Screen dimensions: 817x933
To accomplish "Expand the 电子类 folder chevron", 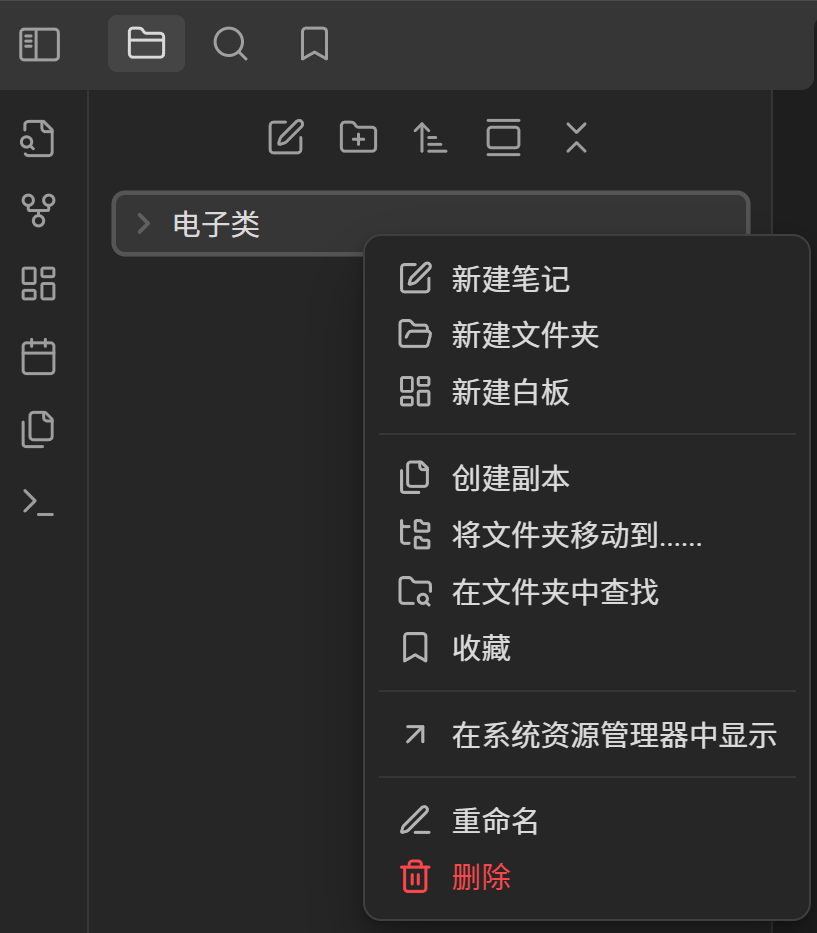I will [143, 224].
